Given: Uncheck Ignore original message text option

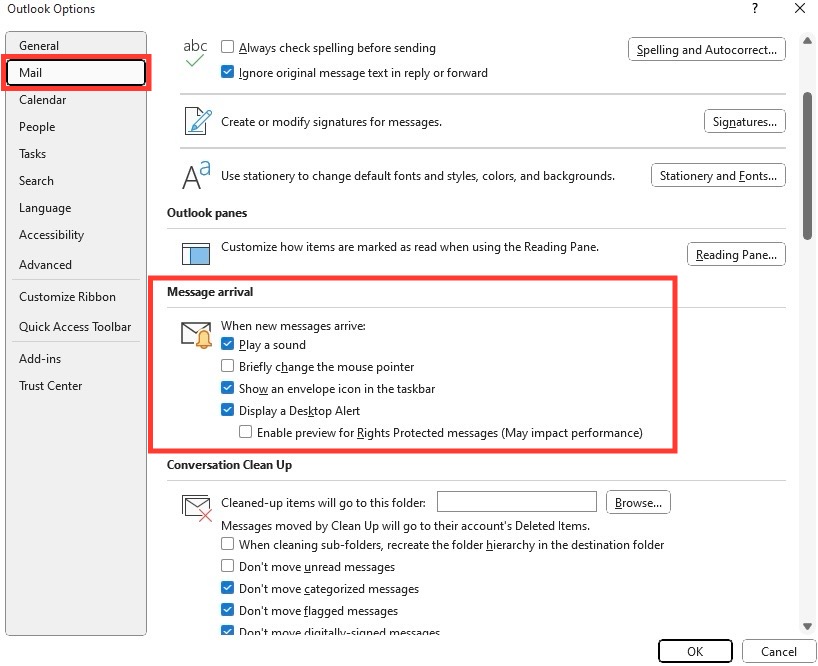Looking at the screenshot, I should (x=227, y=72).
